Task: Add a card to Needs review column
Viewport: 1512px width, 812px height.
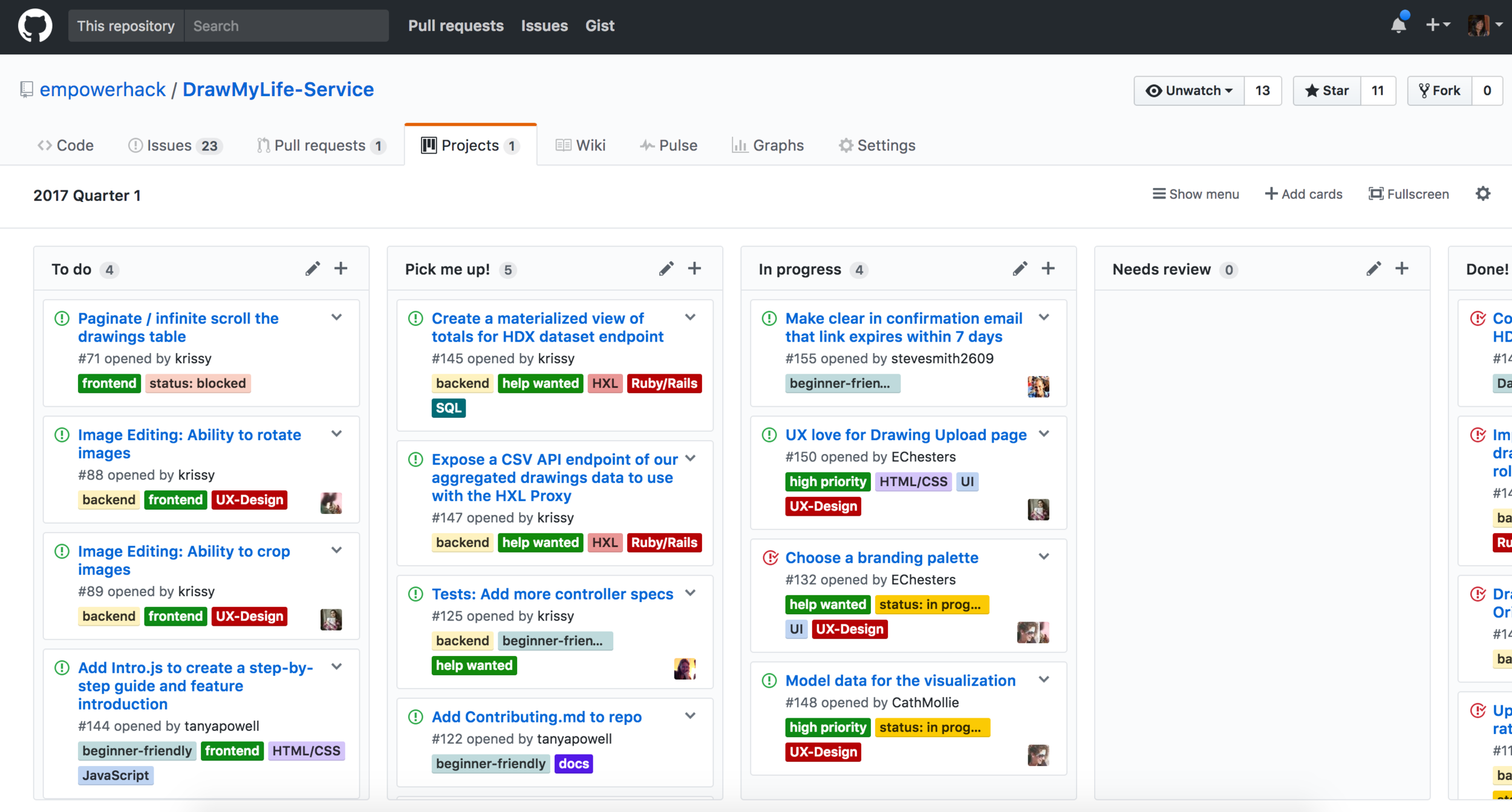Action: pos(1402,269)
